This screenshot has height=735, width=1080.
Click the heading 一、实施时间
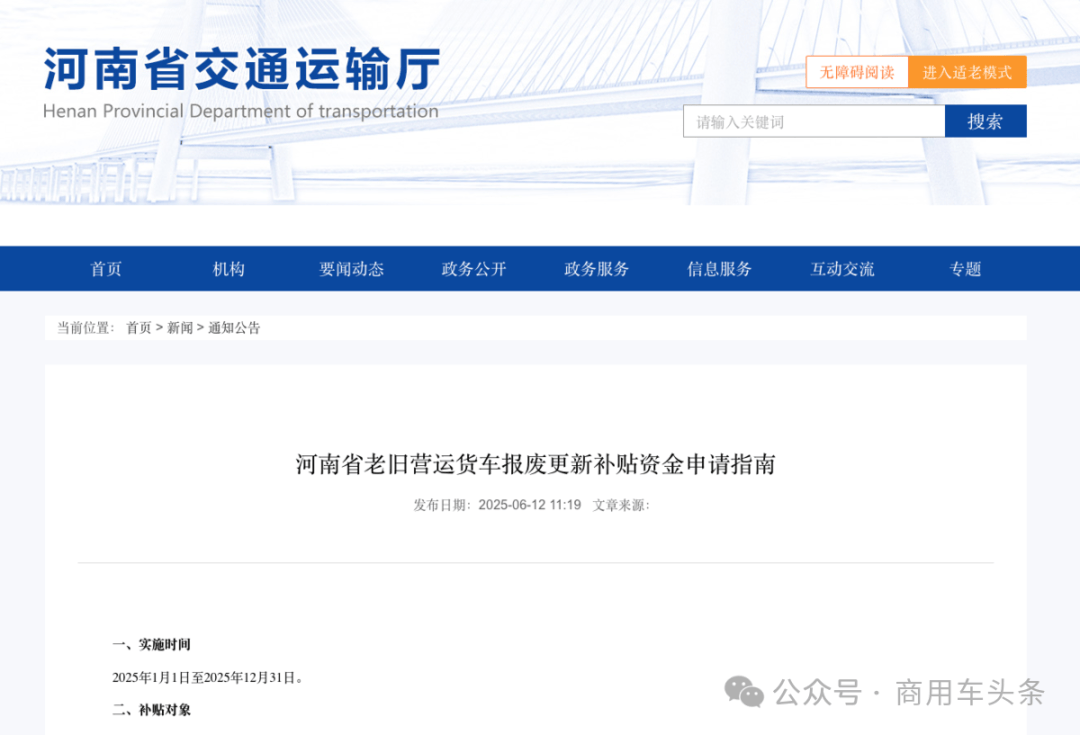[x=152, y=645]
